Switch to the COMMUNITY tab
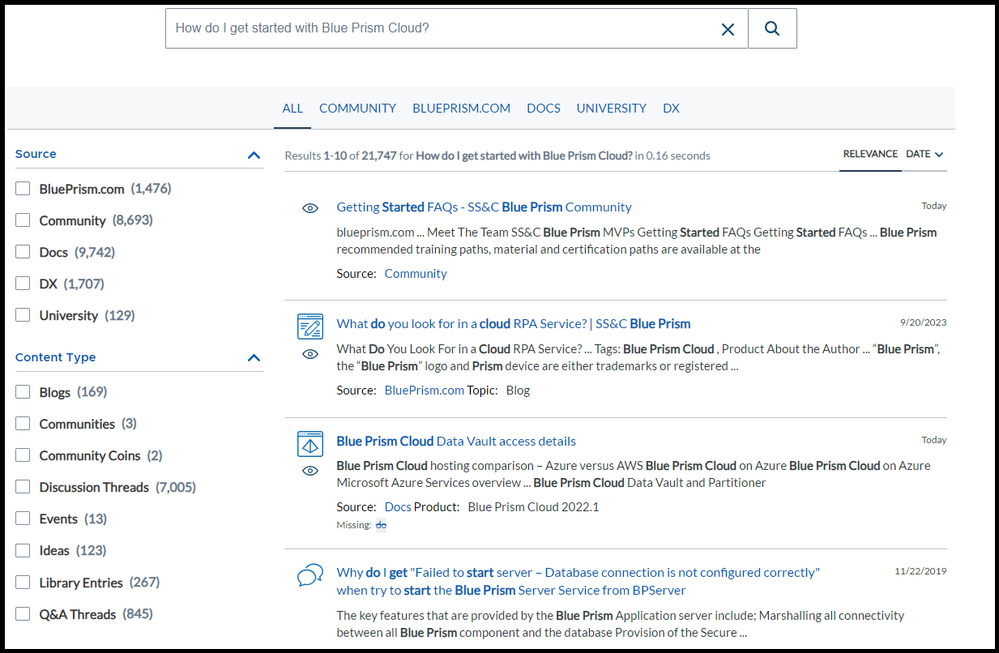The height and width of the screenshot is (653, 999). (x=357, y=108)
